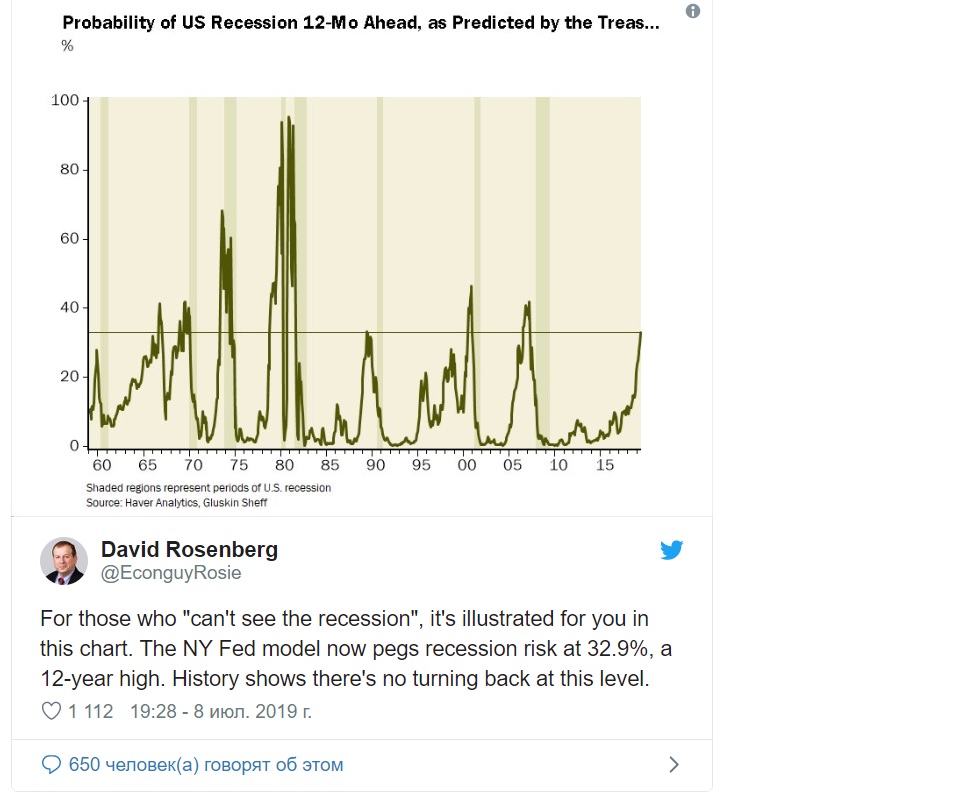Open David Rosenberg's profile picture
Viewport: 967px width, 795px height.
click(x=64, y=561)
